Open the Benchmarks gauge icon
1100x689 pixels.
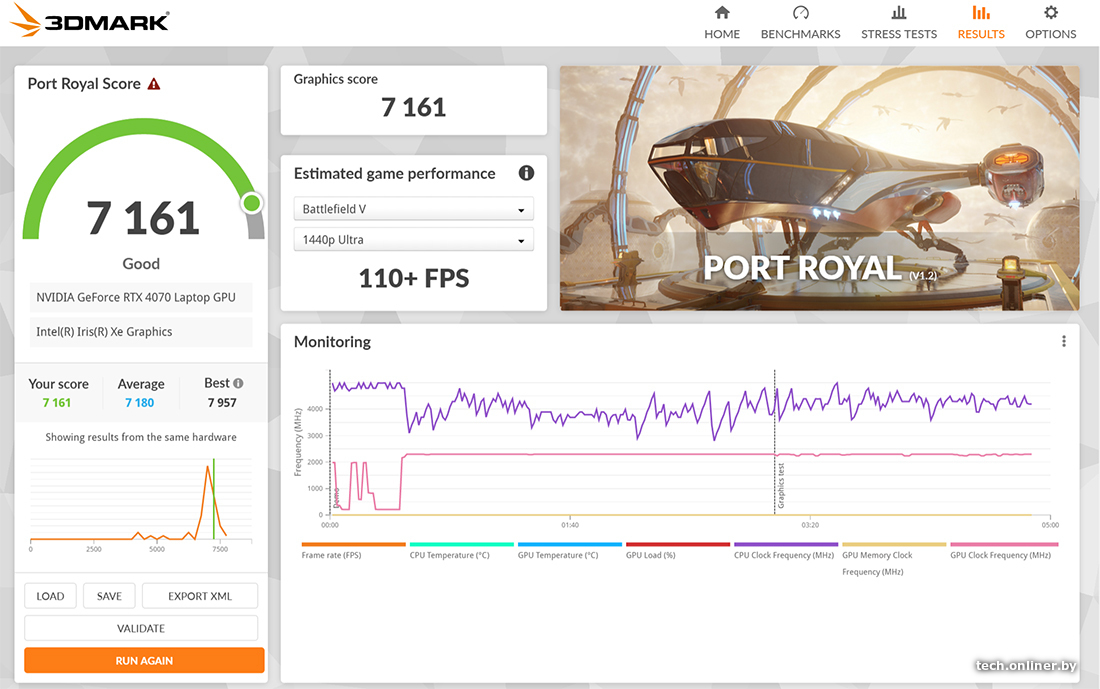[x=800, y=13]
